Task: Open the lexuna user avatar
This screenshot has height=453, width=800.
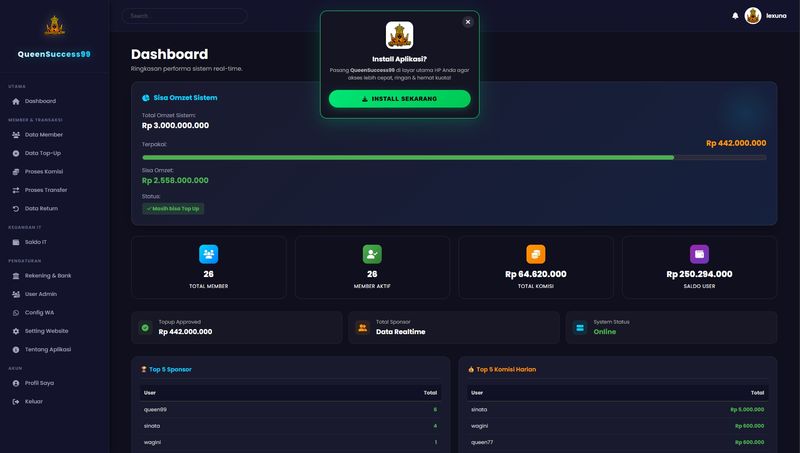Action: tap(753, 16)
